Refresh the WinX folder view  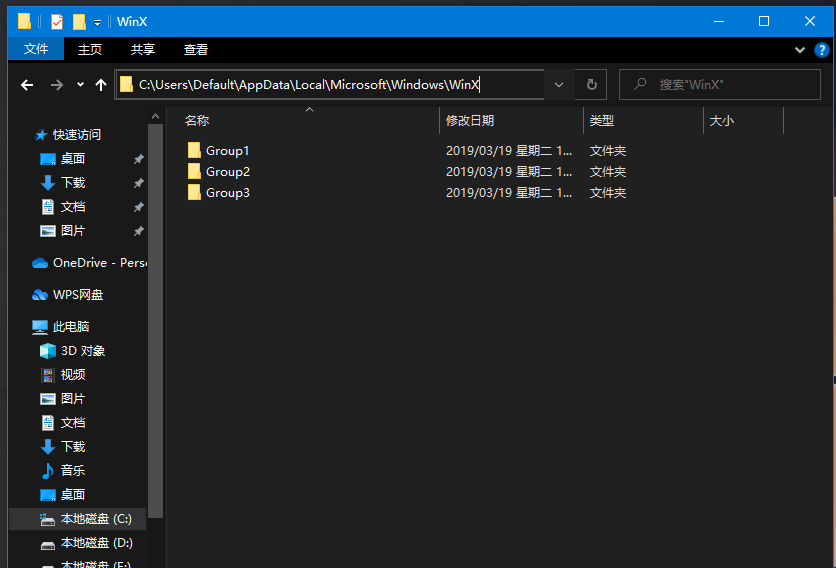(x=591, y=84)
